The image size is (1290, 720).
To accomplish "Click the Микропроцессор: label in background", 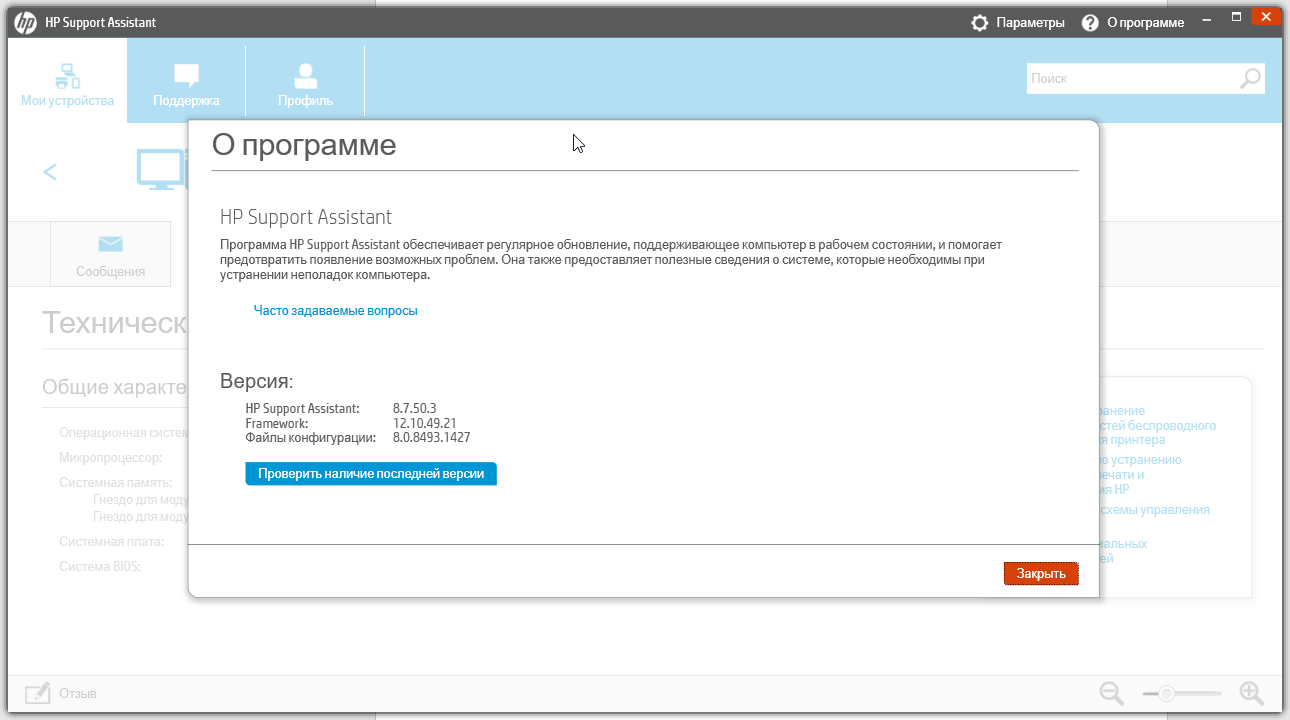I will 110,458.
